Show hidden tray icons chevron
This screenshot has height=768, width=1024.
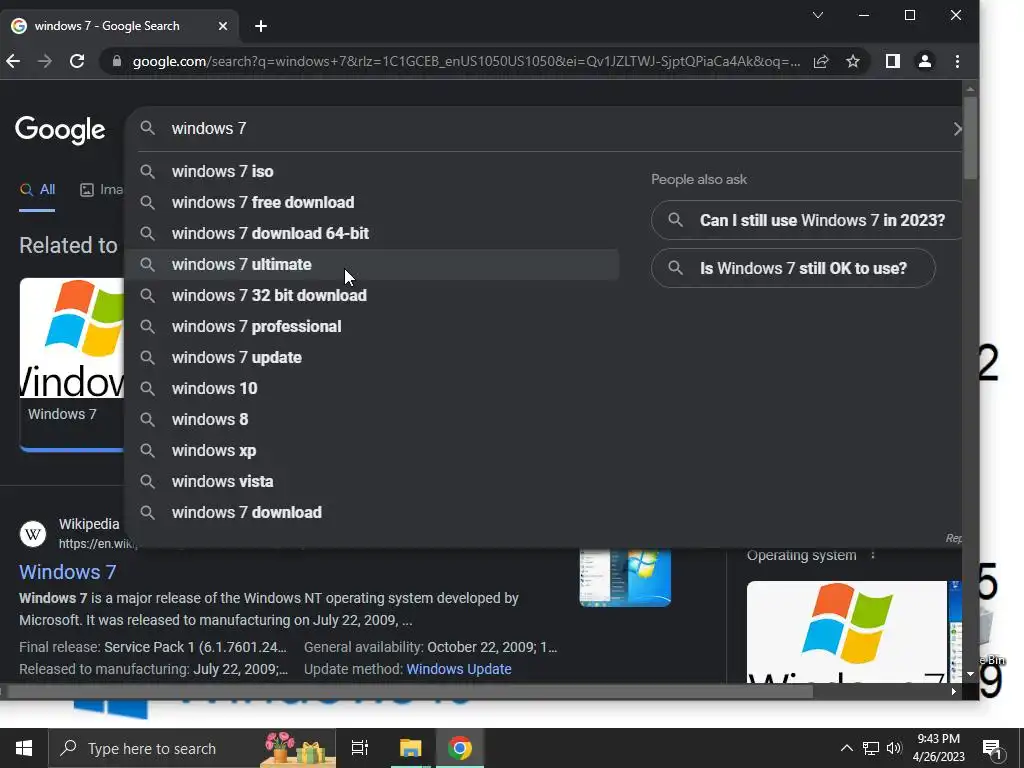(846, 748)
